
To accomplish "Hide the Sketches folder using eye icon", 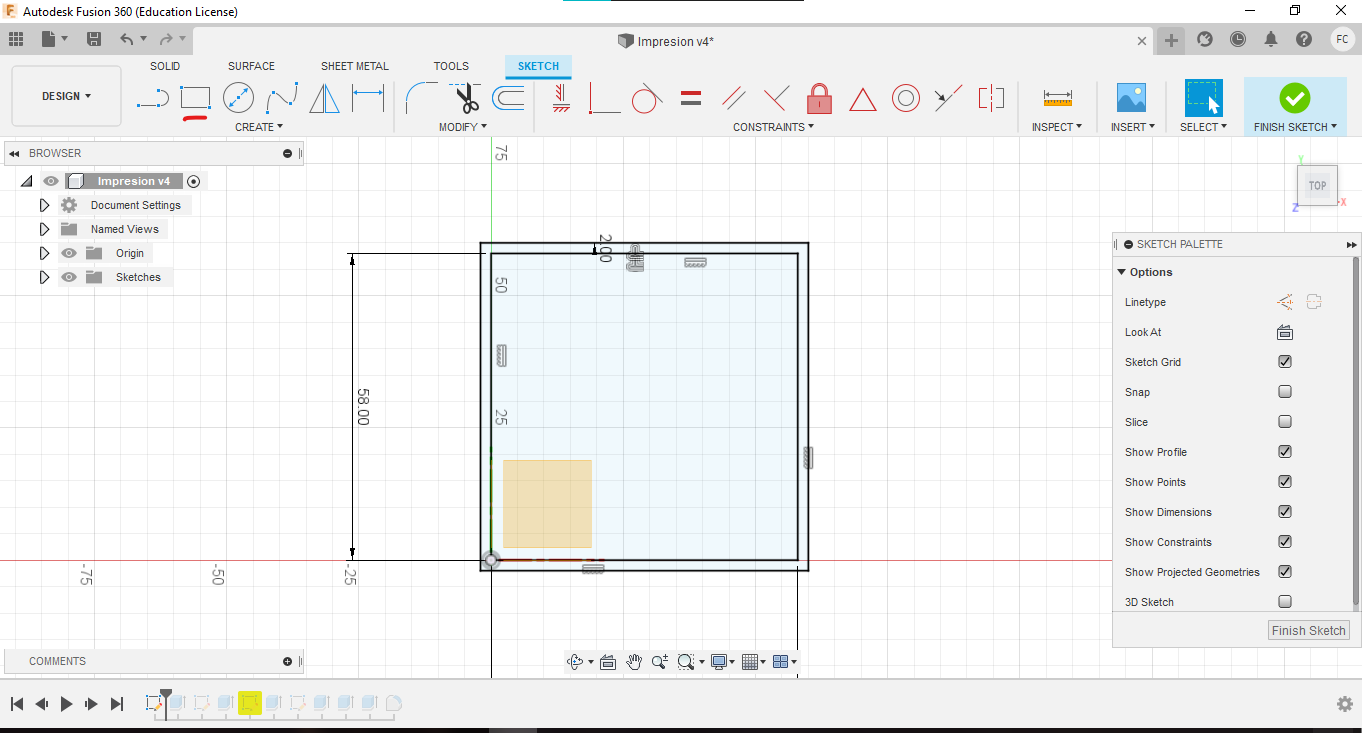I will coord(69,277).
